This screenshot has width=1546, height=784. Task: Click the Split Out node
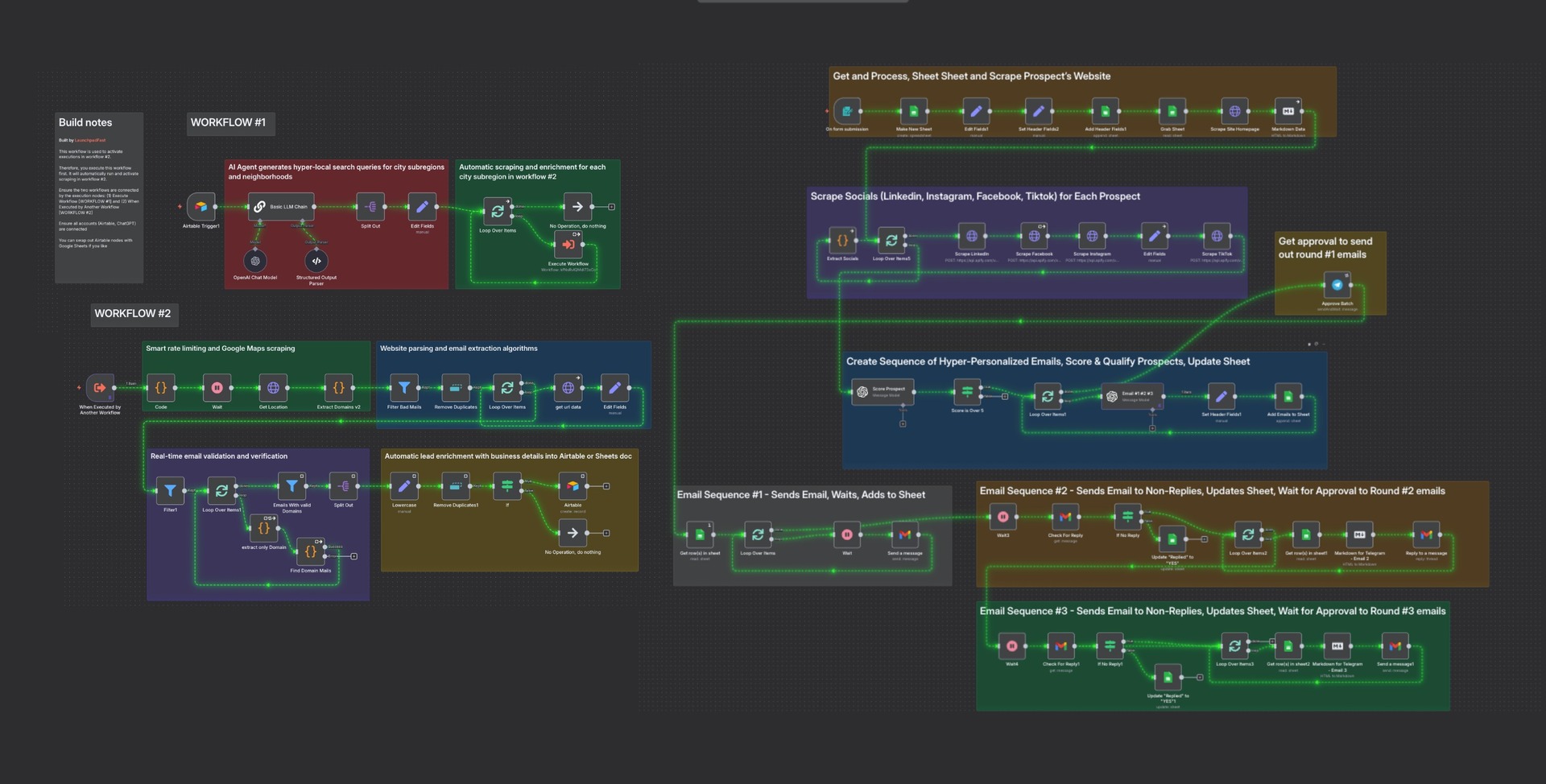(370, 207)
